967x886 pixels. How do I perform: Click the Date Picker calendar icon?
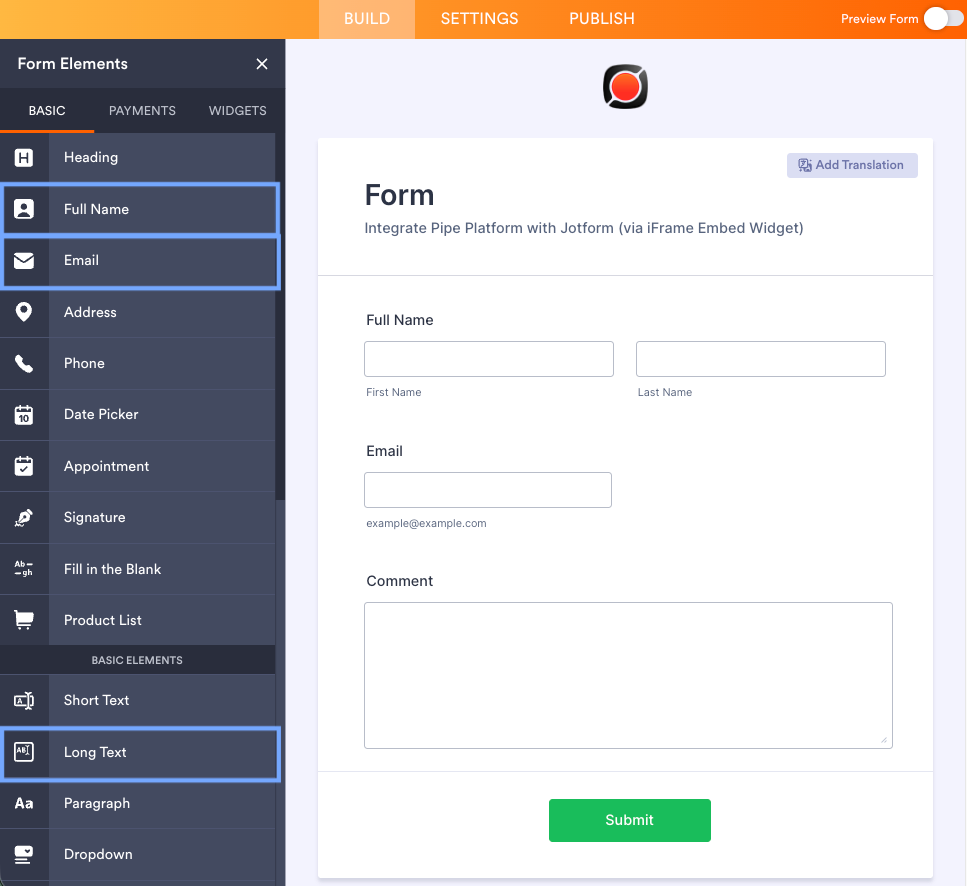coord(23,415)
